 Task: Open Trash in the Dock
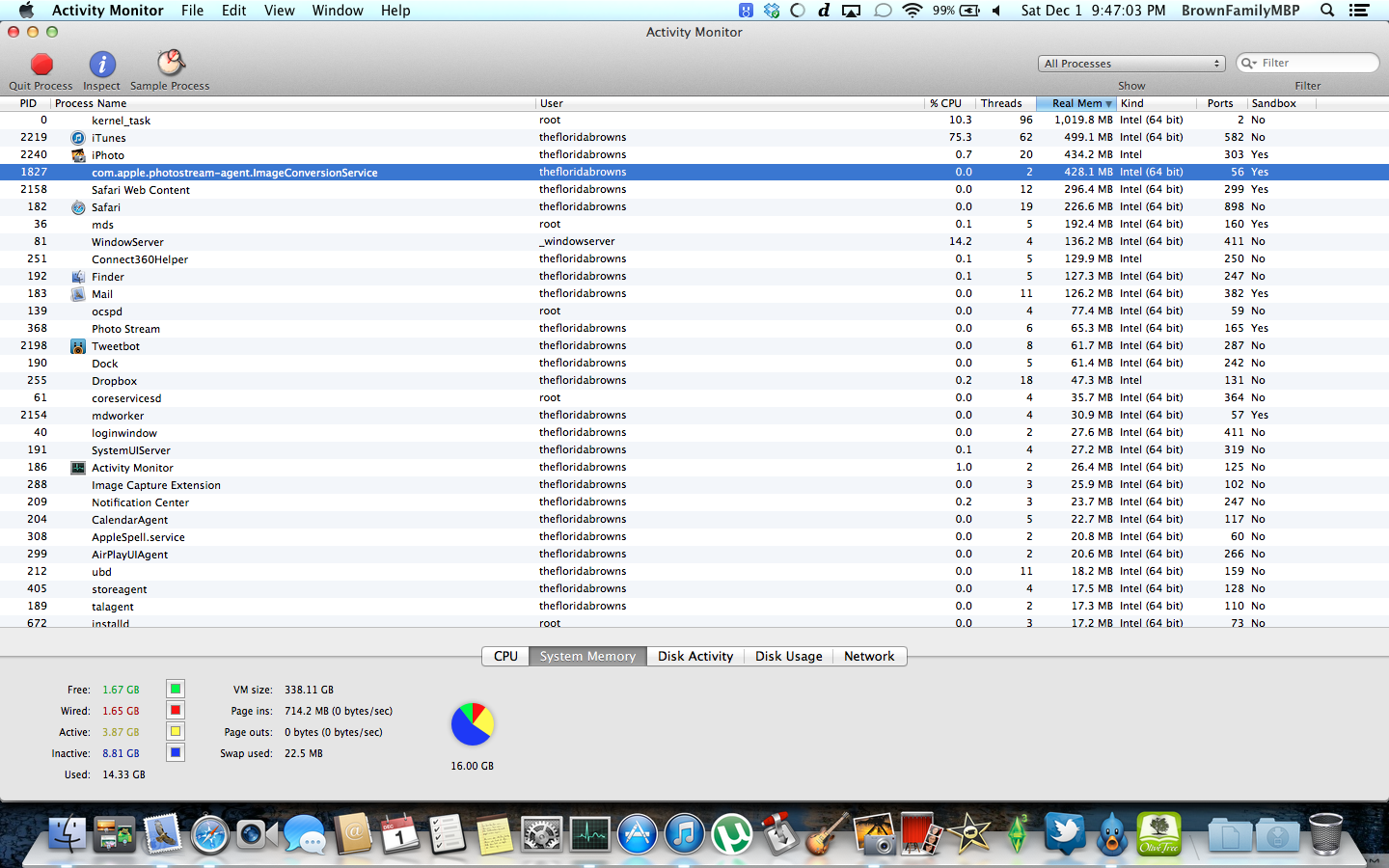(x=1325, y=834)
